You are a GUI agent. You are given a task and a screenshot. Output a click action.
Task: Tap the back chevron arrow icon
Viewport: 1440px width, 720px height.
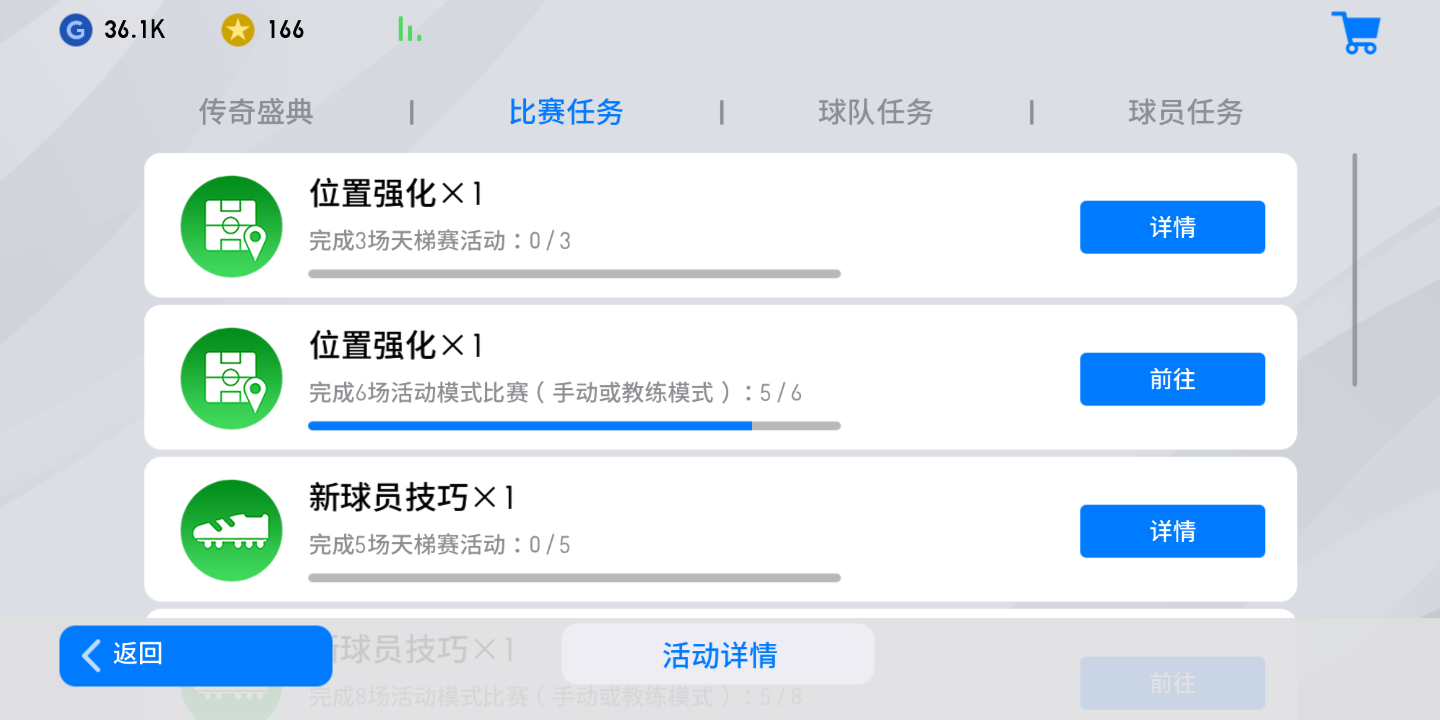[x=91, y=655]
